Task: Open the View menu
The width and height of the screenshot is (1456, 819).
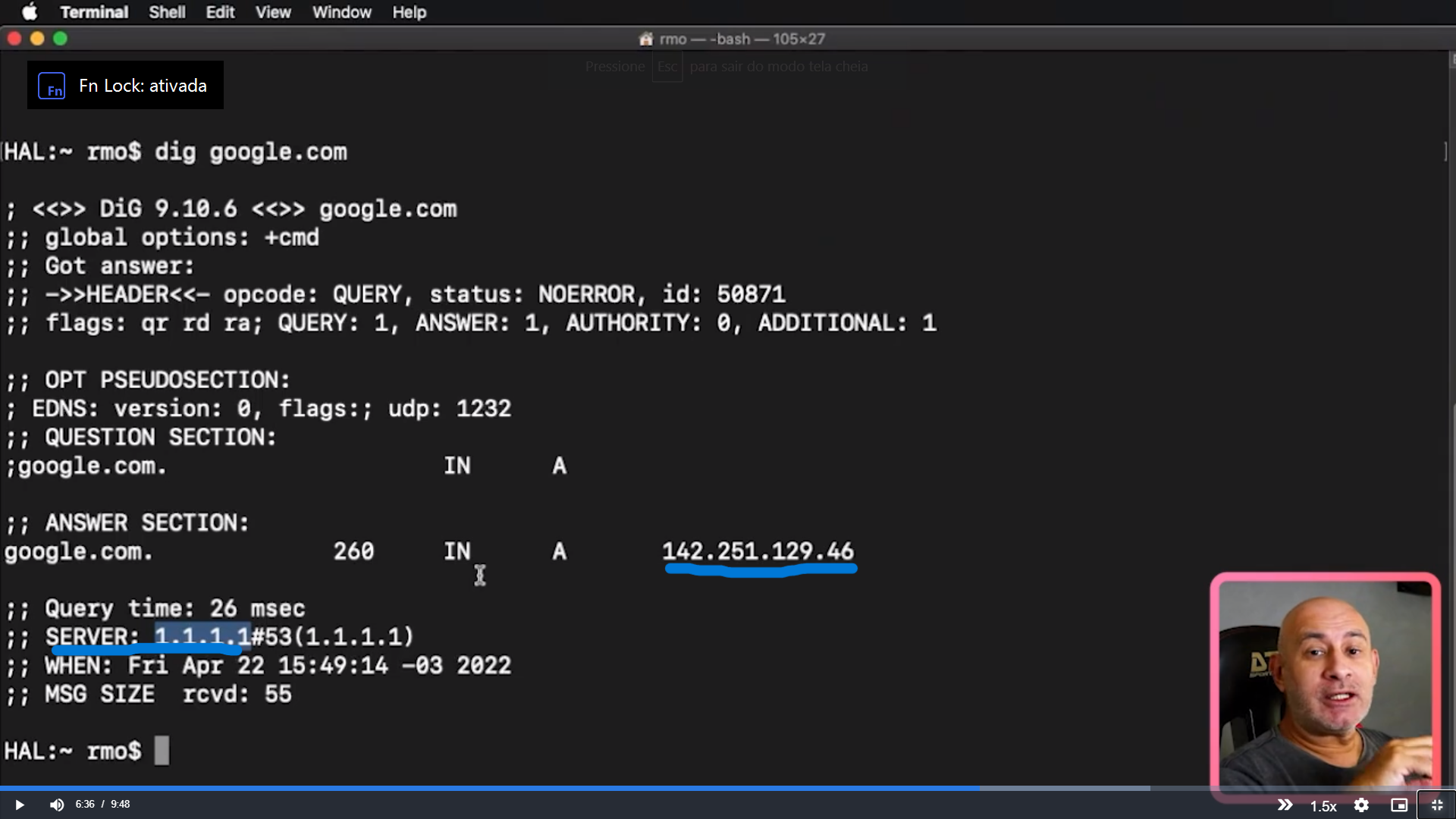Action: click(x=273, y=12)
